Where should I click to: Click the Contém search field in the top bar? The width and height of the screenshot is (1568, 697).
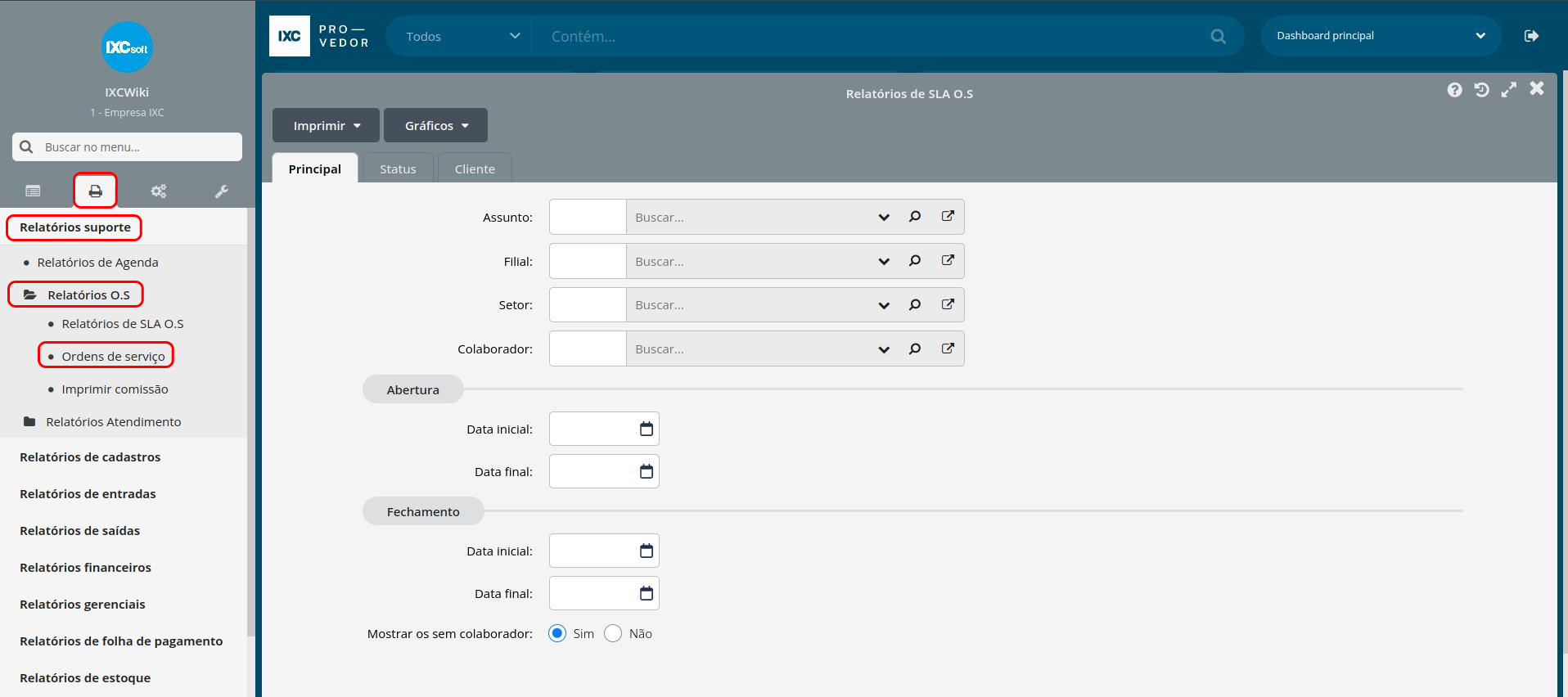872,36
